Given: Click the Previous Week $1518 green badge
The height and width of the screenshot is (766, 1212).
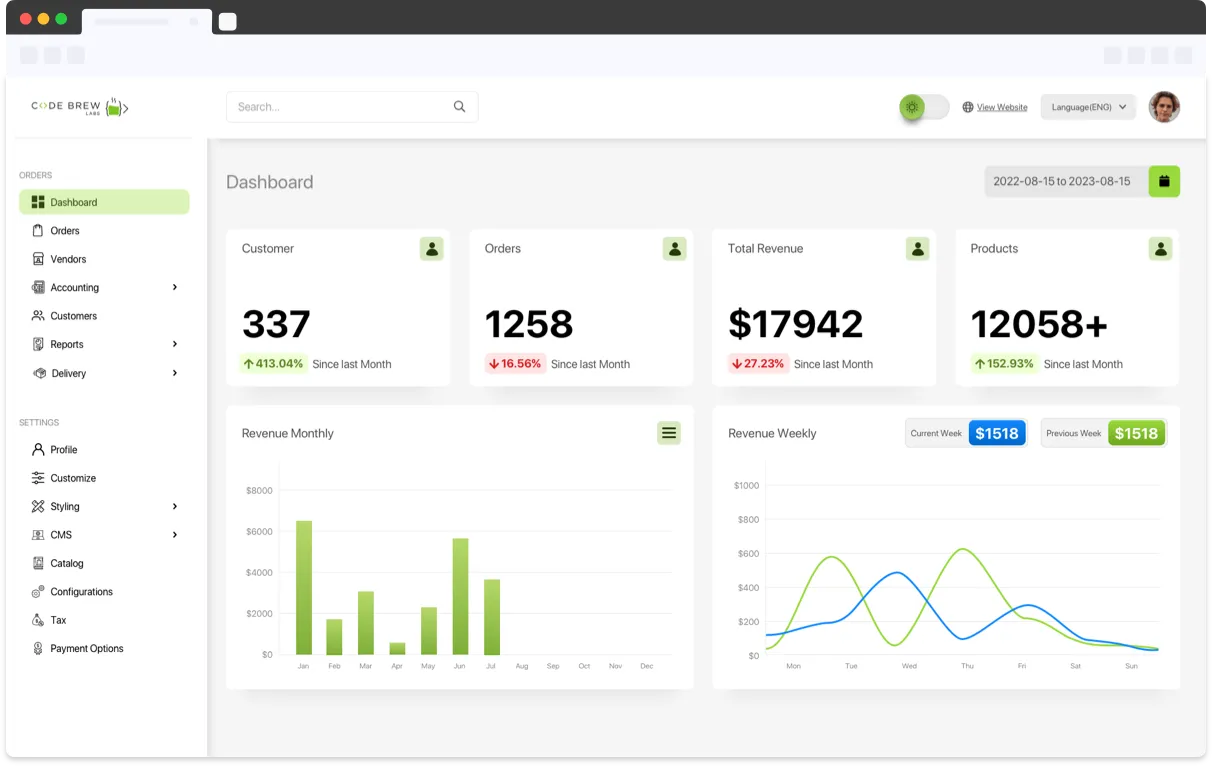Looking at the screenshot, I should [1136, 433].
